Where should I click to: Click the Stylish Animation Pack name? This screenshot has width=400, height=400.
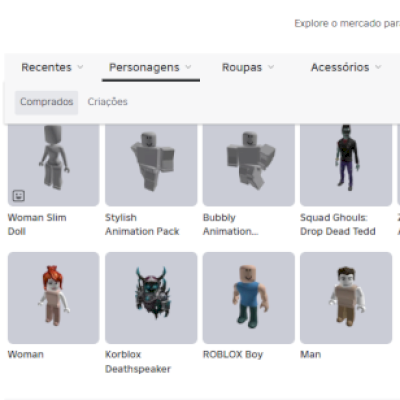tap(142, 224)
